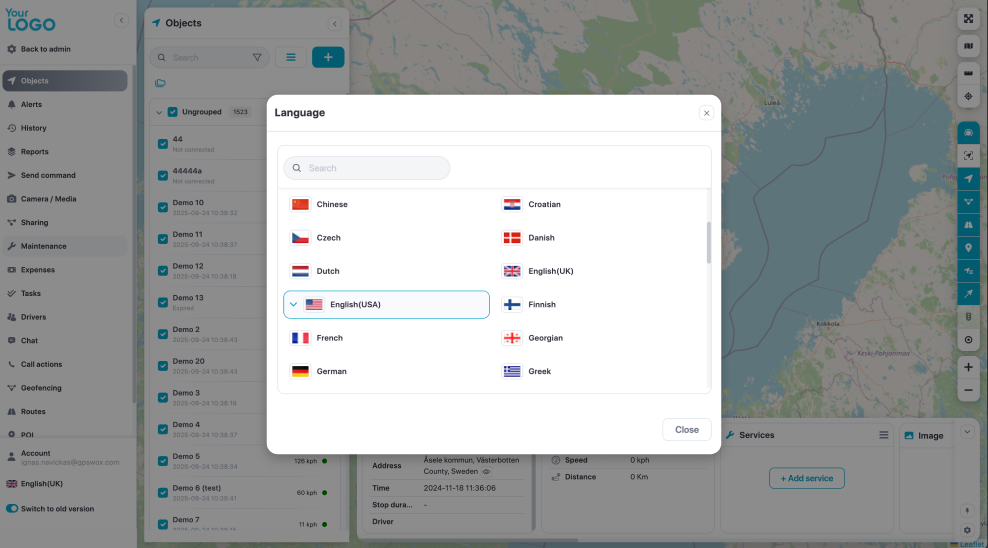Toggle Switch to old version
The image size is (988, 548).
click(13, 508)
